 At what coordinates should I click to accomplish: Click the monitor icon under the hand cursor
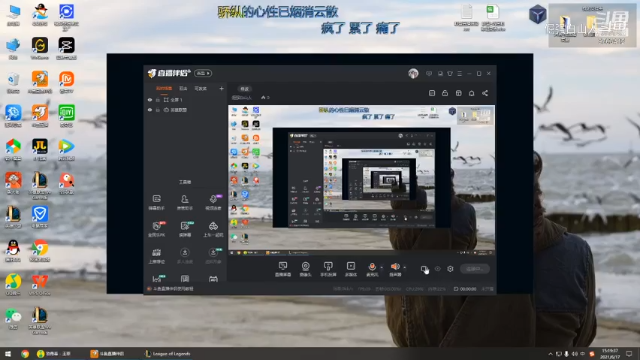(x=424, y=269)
